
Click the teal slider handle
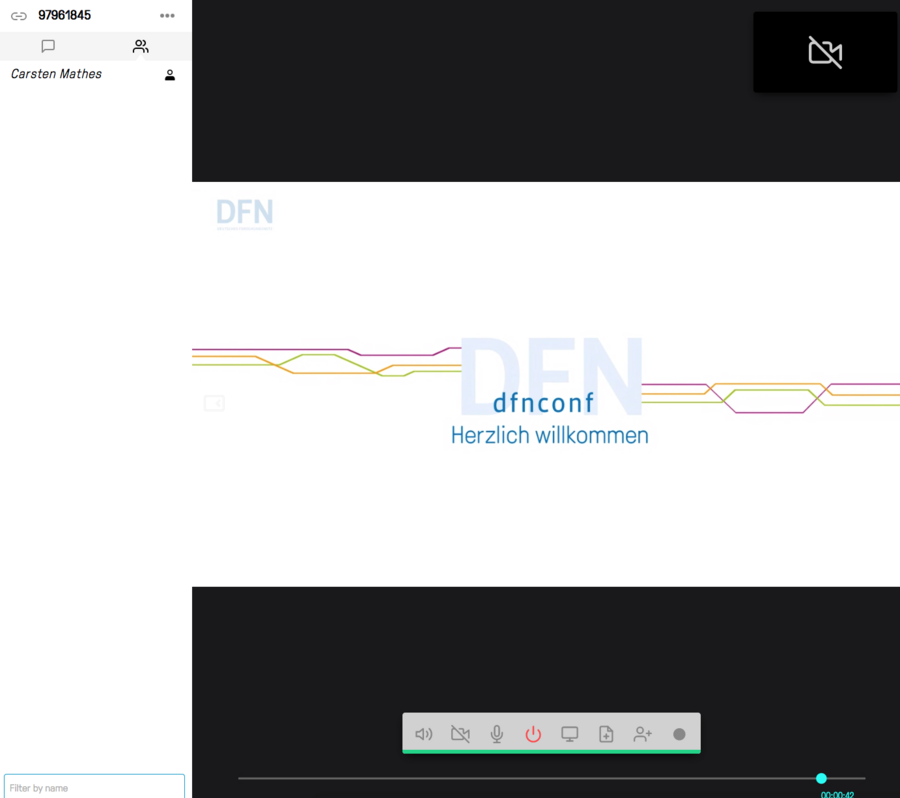tap(821, 778)
